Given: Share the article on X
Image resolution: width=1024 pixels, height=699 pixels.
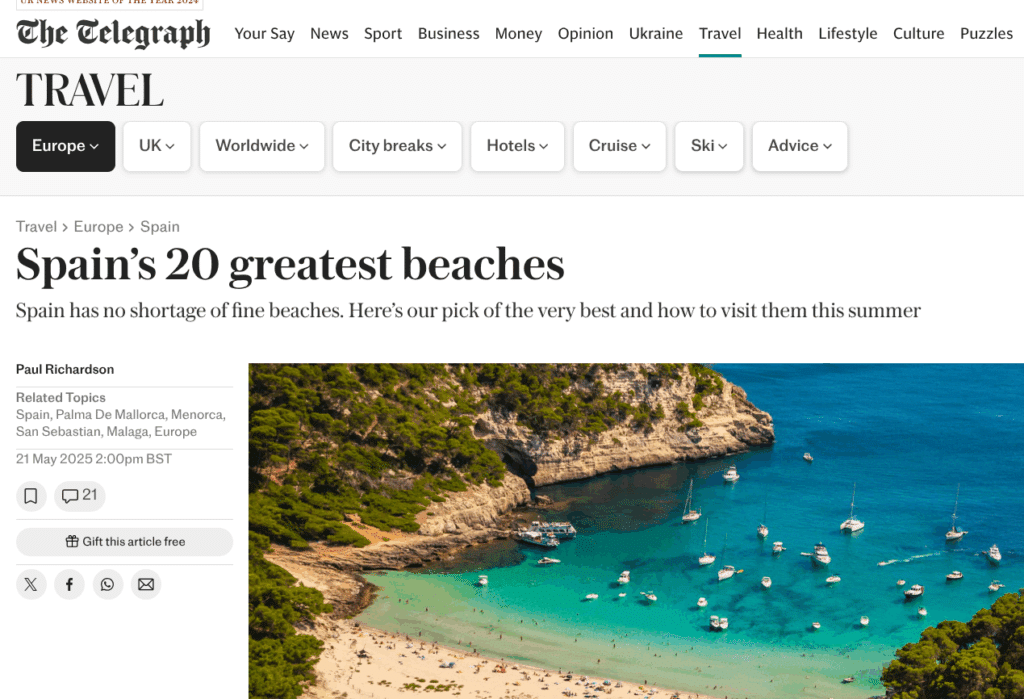Looking at the screenshot, I should click(x=31, y=584).
